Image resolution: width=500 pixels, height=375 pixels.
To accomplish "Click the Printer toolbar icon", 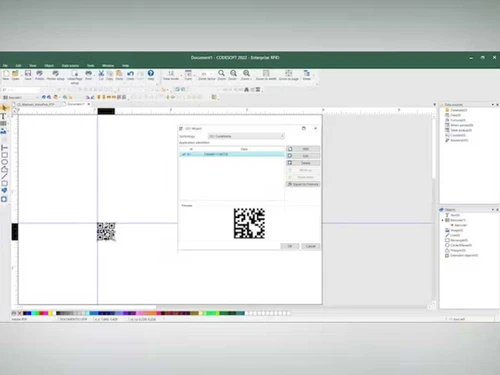I will coord(39,74).
